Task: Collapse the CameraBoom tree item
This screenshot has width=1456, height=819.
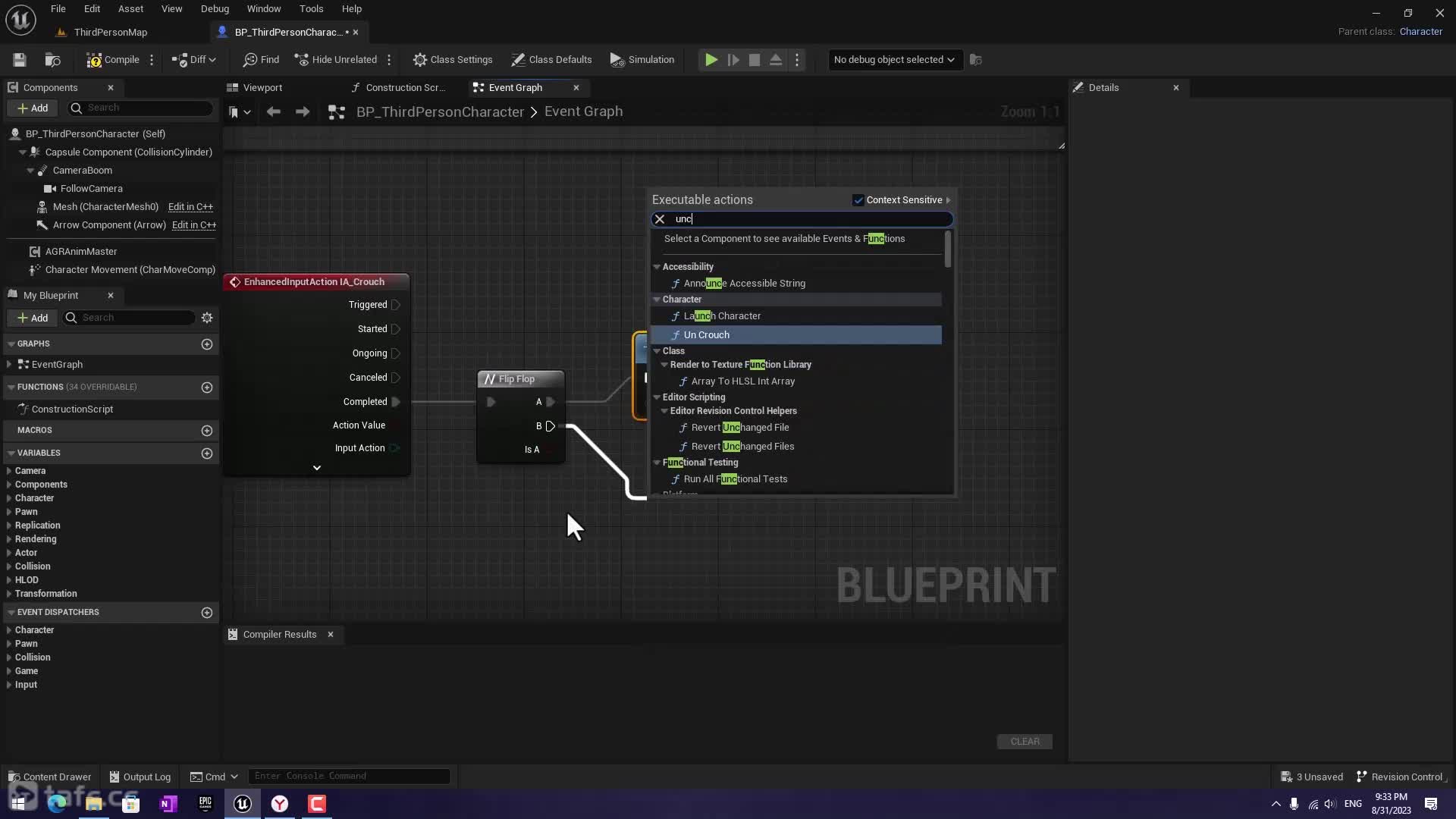Action: click(x=30, y=171)
